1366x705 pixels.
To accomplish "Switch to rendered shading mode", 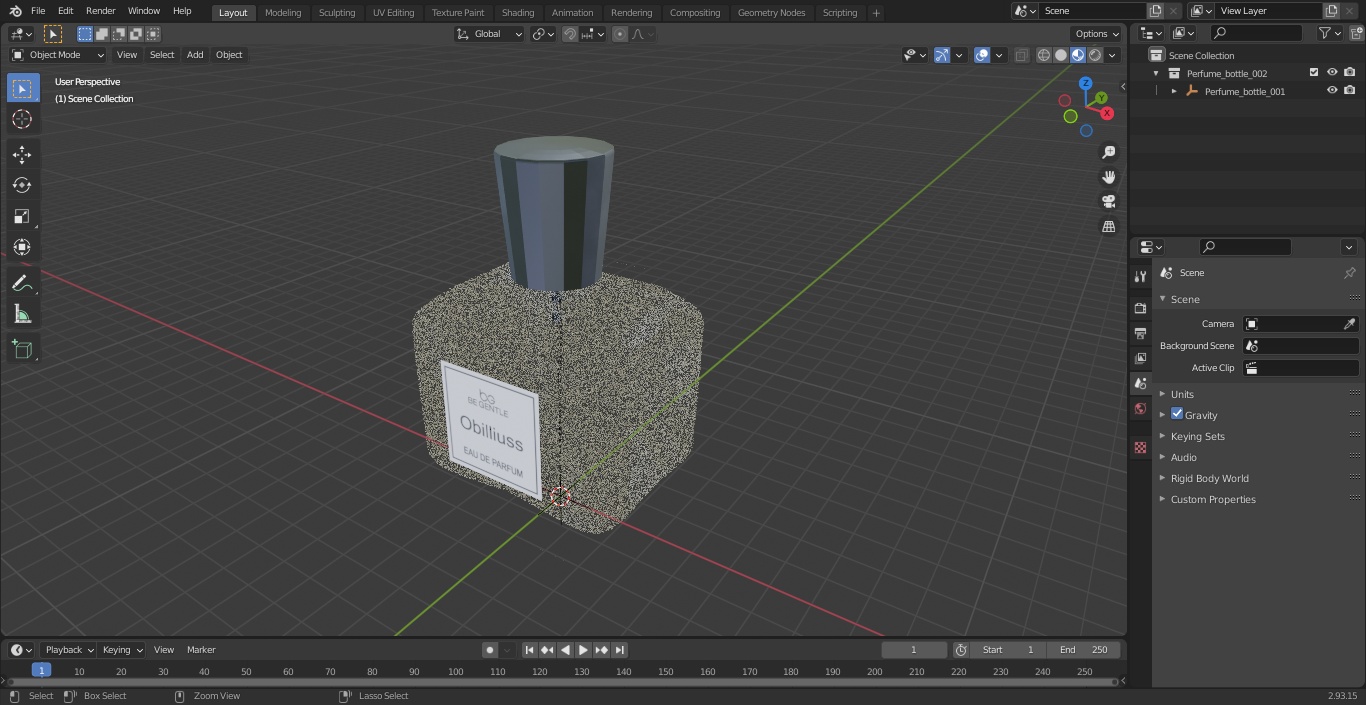I will (1095, 55).
